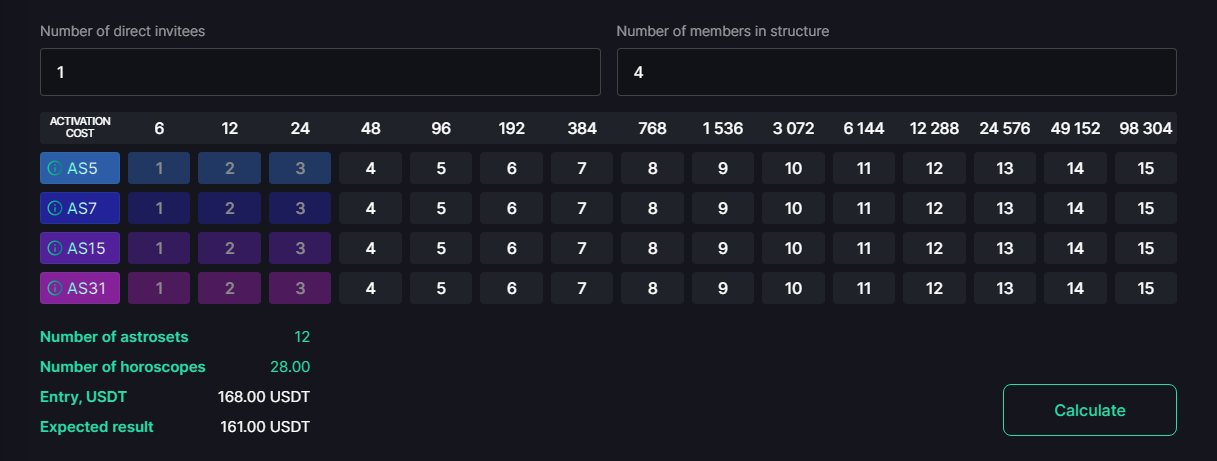Select level 15 in the AS31 row
The height and width of the screenshot is (461, 1217).
[x=1145, y=288]
